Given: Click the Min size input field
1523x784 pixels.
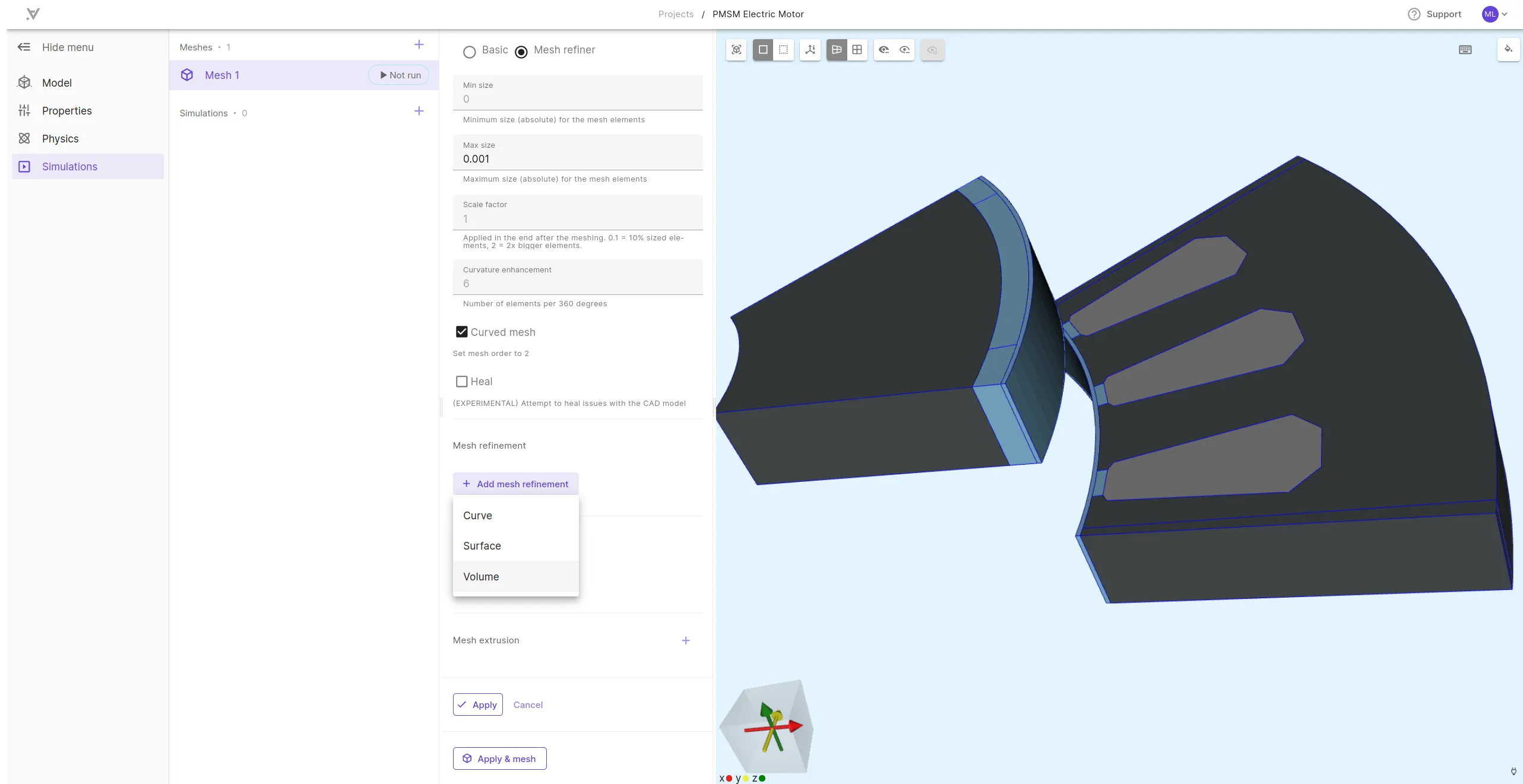Looking at the screenshot, I should click(578, 93).
